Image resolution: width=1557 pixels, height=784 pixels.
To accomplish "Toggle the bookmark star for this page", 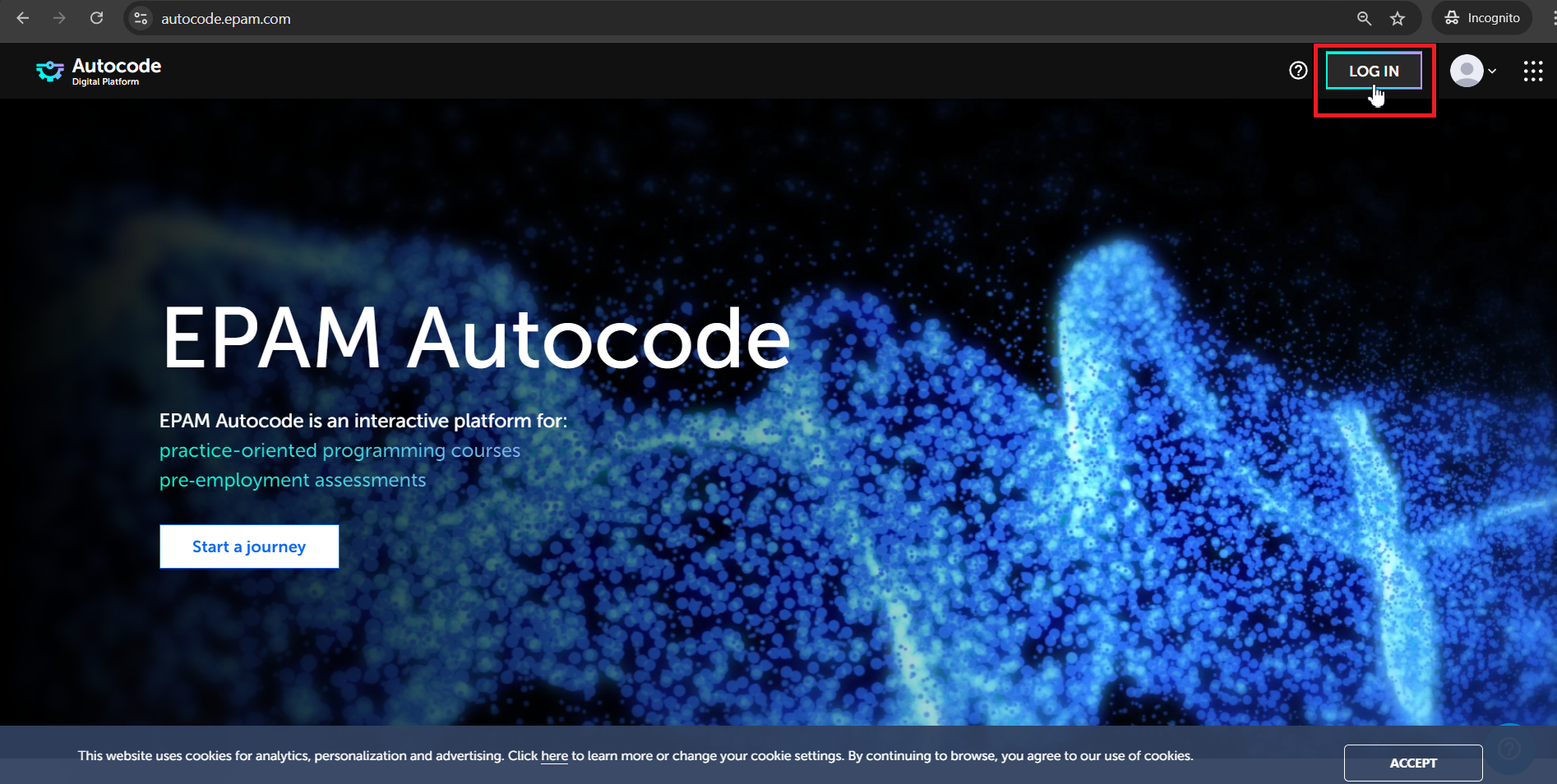I will click(x=1398, y=17).
